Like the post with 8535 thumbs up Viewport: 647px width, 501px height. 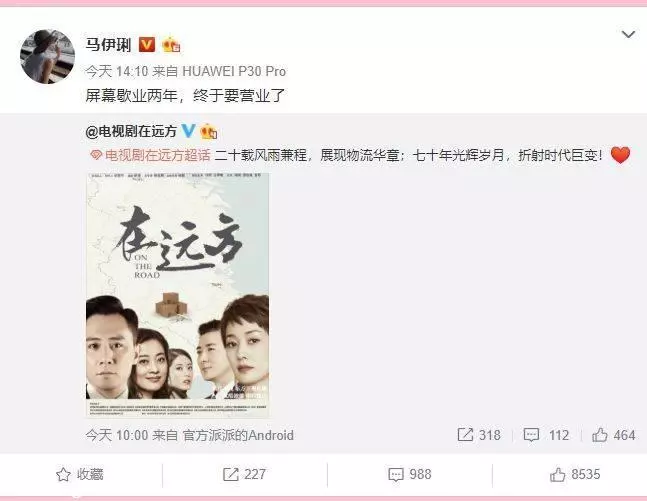tap(575, 475)
